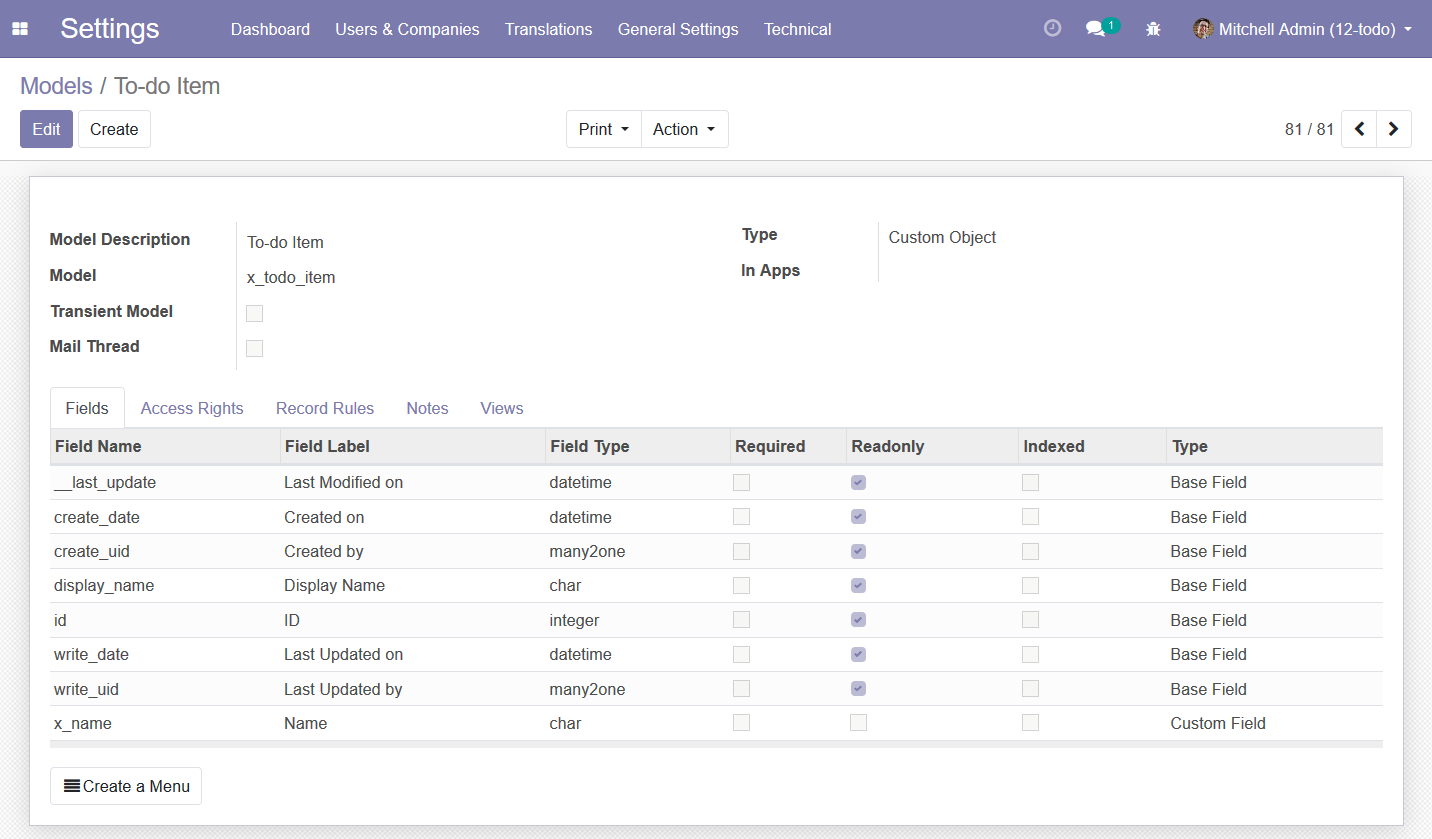Image resolution: width=1432 pixels, height=839 pixels.
Task: Open the Dashboard menu
Action: point(270,29)
